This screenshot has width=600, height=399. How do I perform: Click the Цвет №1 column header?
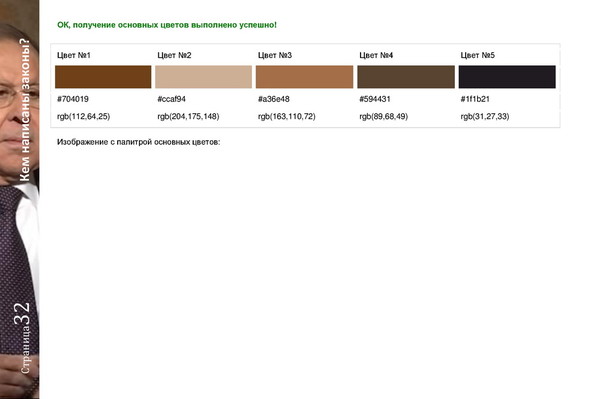74,55
